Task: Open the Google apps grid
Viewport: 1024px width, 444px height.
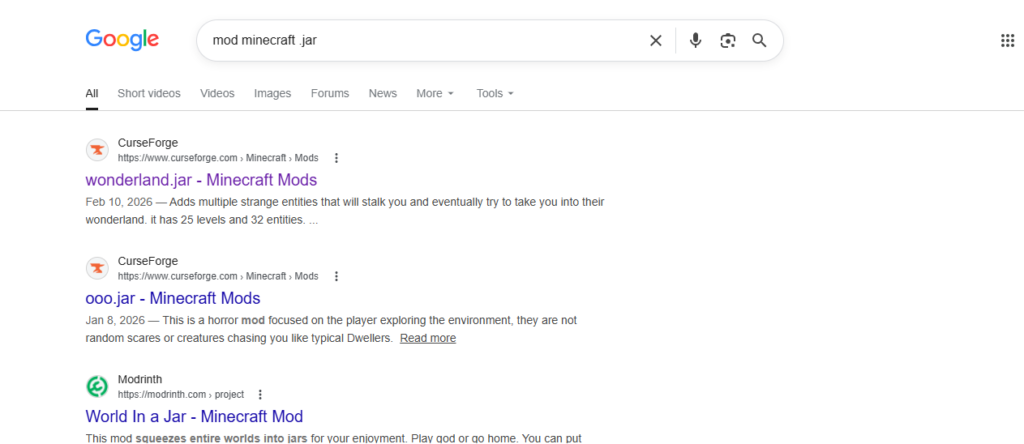Action: (x=1008, y=40)
